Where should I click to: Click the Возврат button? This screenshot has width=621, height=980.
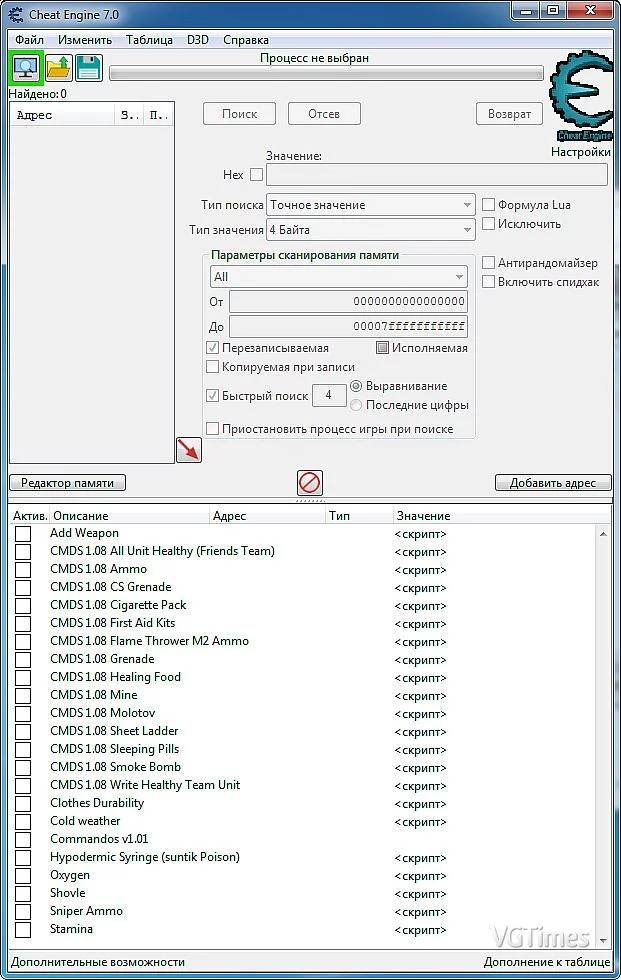(x=509, y=114)
